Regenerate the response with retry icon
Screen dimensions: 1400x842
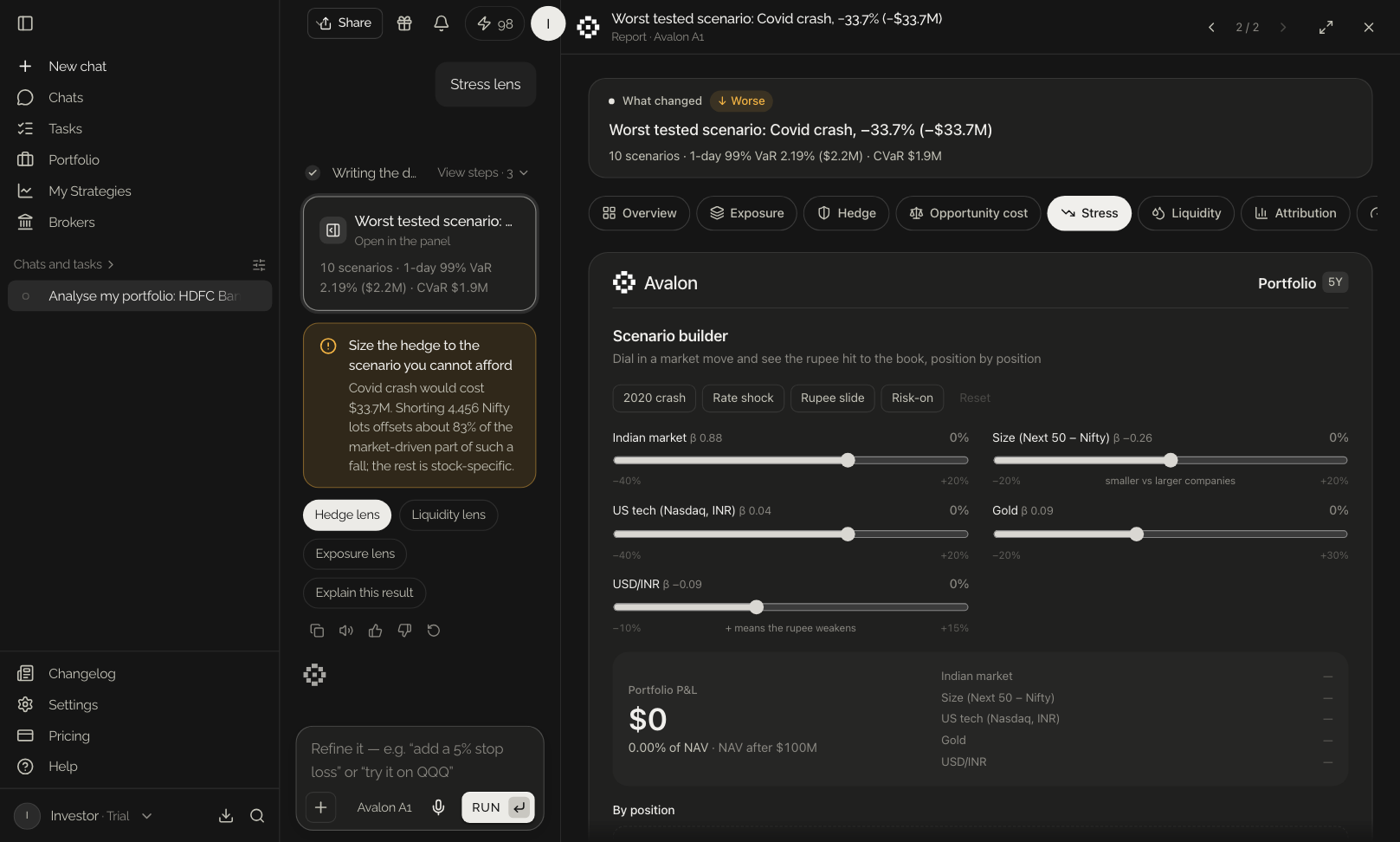coord(434,631)
